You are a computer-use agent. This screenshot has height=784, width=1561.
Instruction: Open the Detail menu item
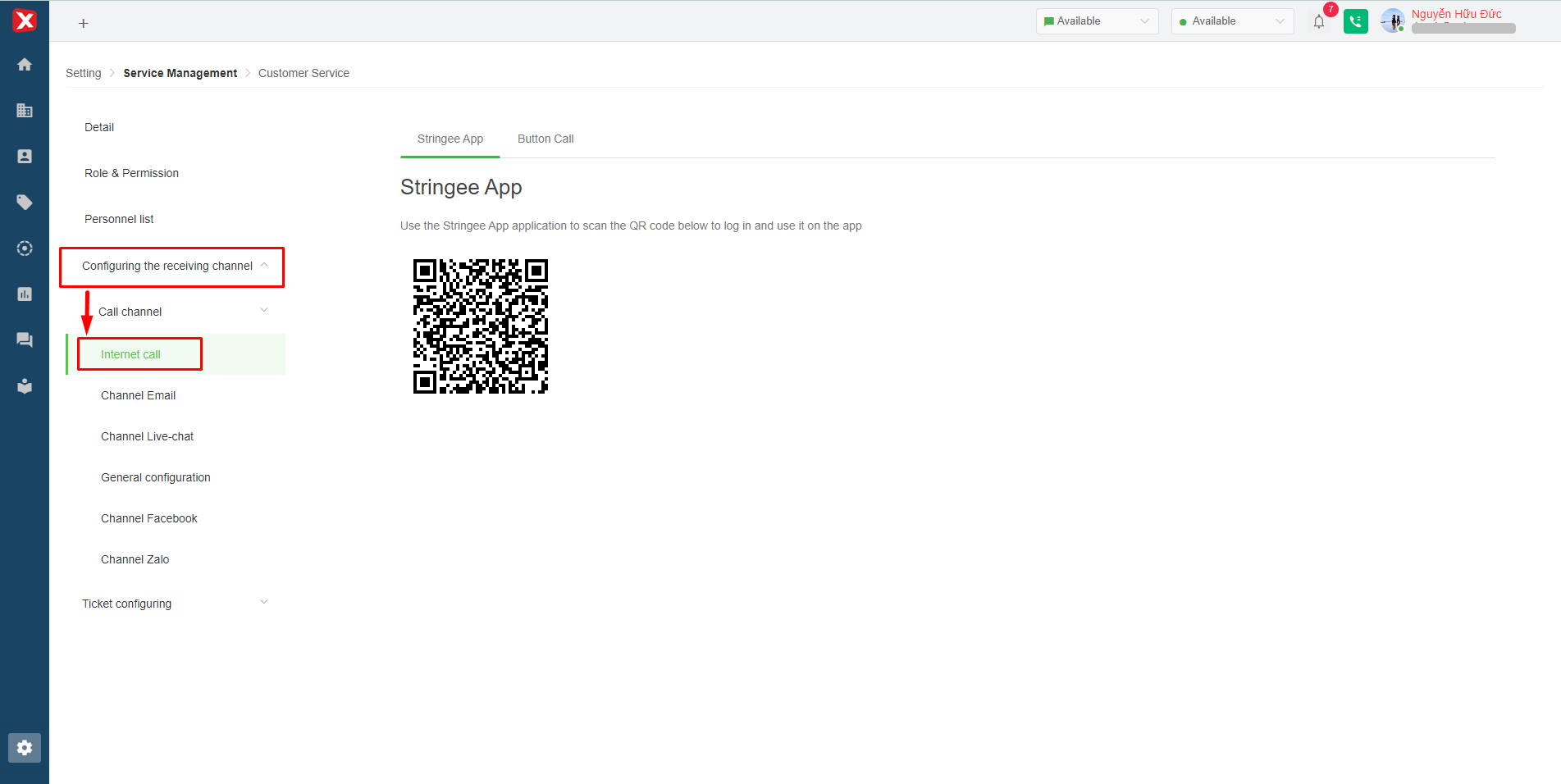[x=99, y=127]
